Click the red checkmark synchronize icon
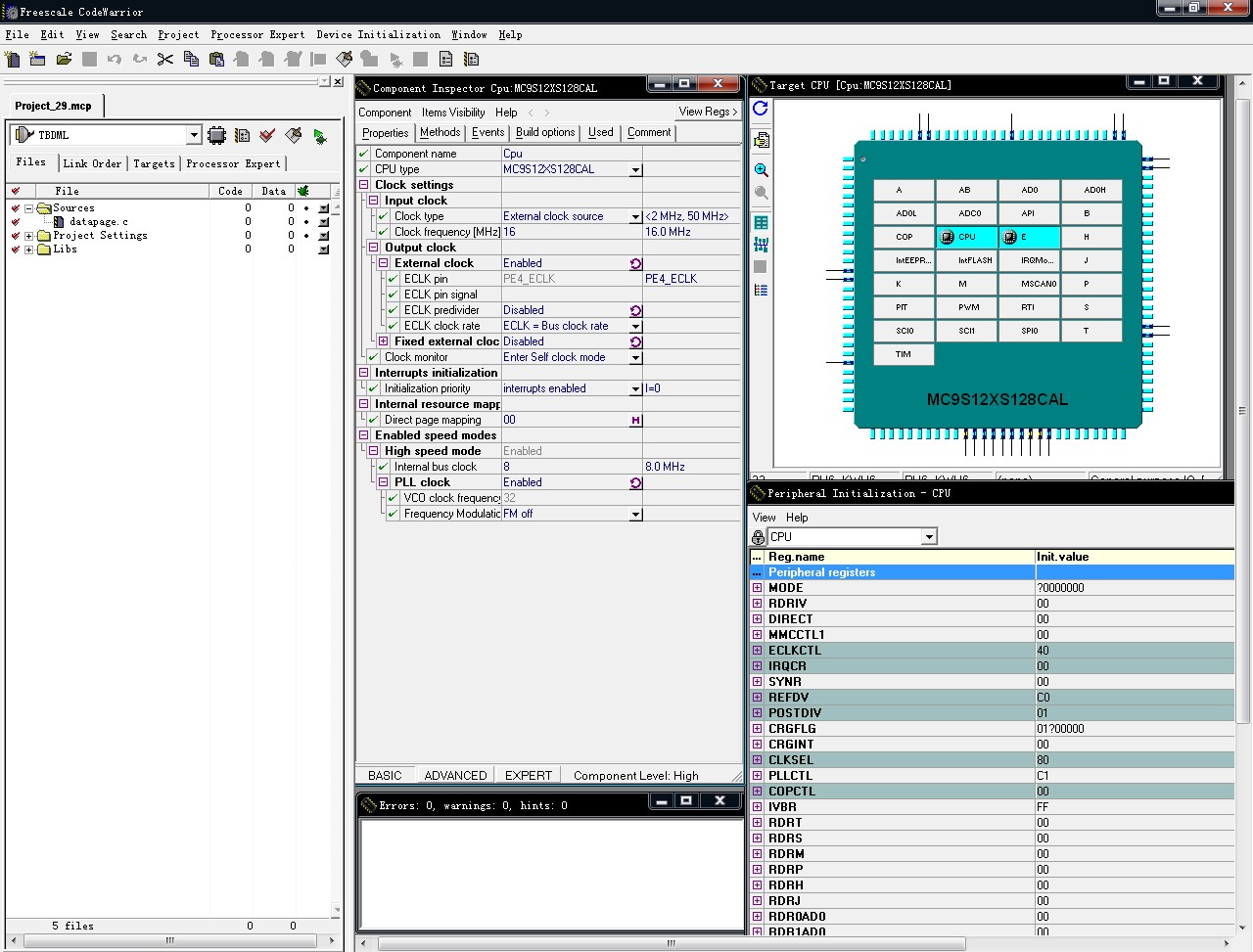Image resolution: width=1253 pixels, height=952 pixels. (x=267, y=135)
